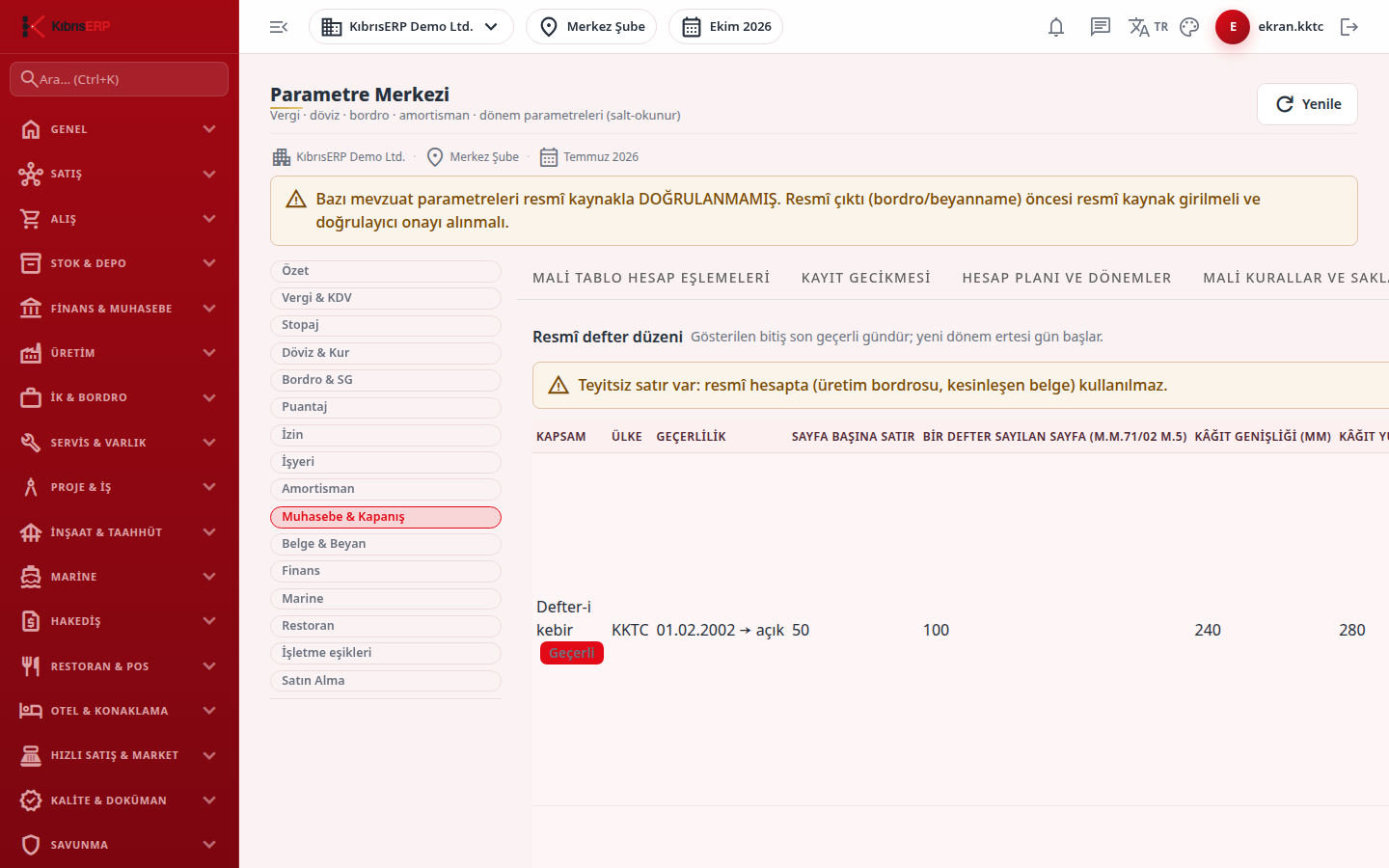The image size is (1389, 868).
Task: Switch to Kayıt Gecikmesi tab
Action: (866, 278)
